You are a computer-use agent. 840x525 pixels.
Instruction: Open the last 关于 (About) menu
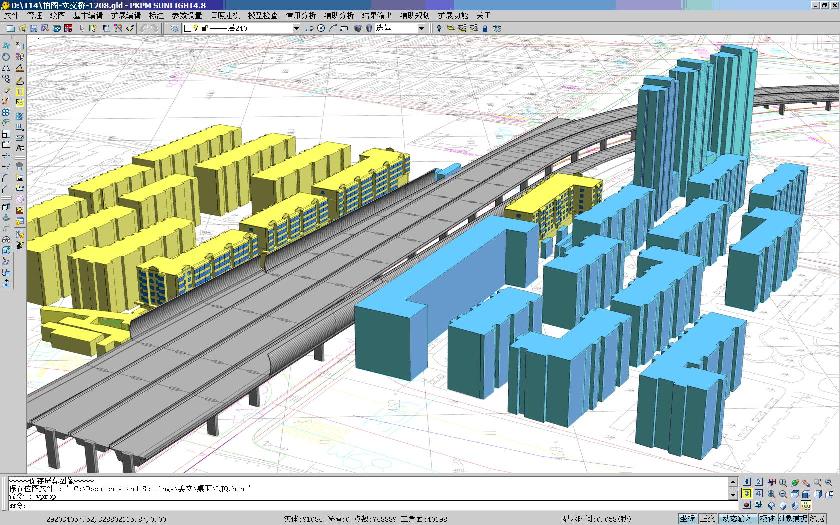tap(483, 16)
